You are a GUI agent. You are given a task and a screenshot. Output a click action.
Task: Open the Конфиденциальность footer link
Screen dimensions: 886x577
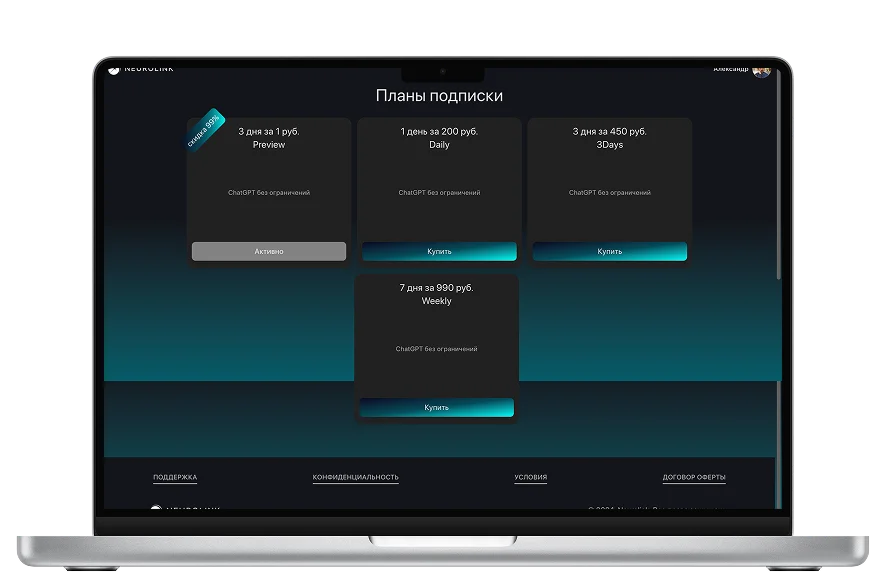[x=355, y=477]
